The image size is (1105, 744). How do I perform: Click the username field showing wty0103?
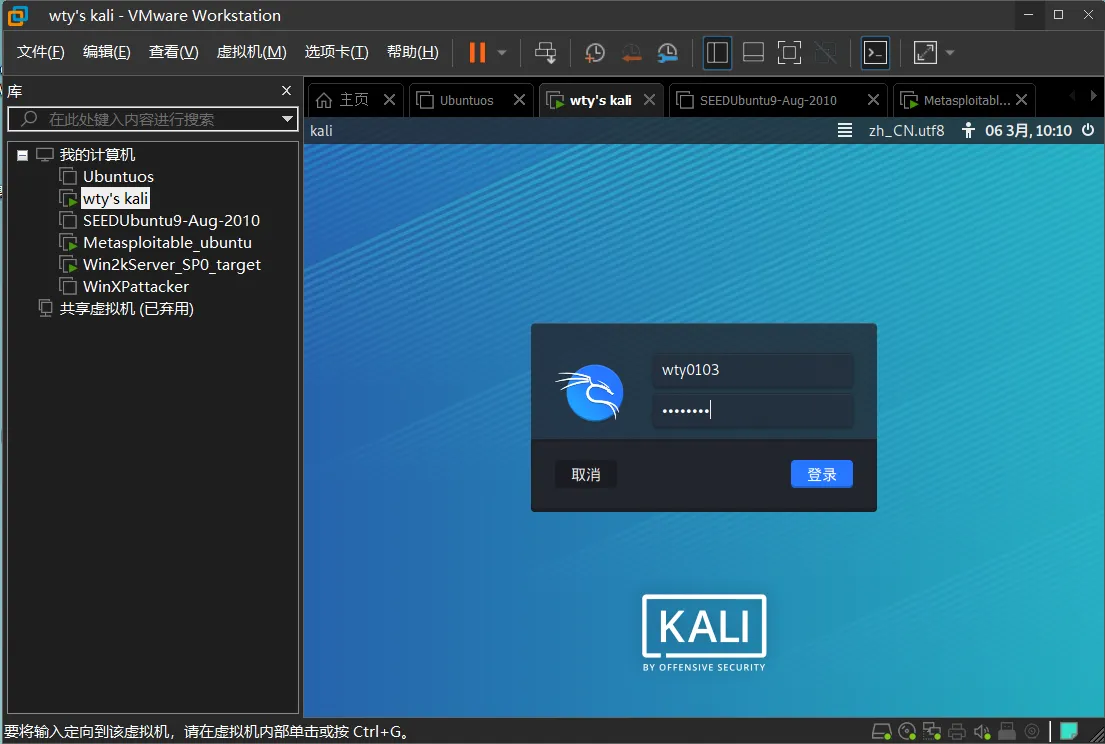pyautogui.click(x=753, y=370)
